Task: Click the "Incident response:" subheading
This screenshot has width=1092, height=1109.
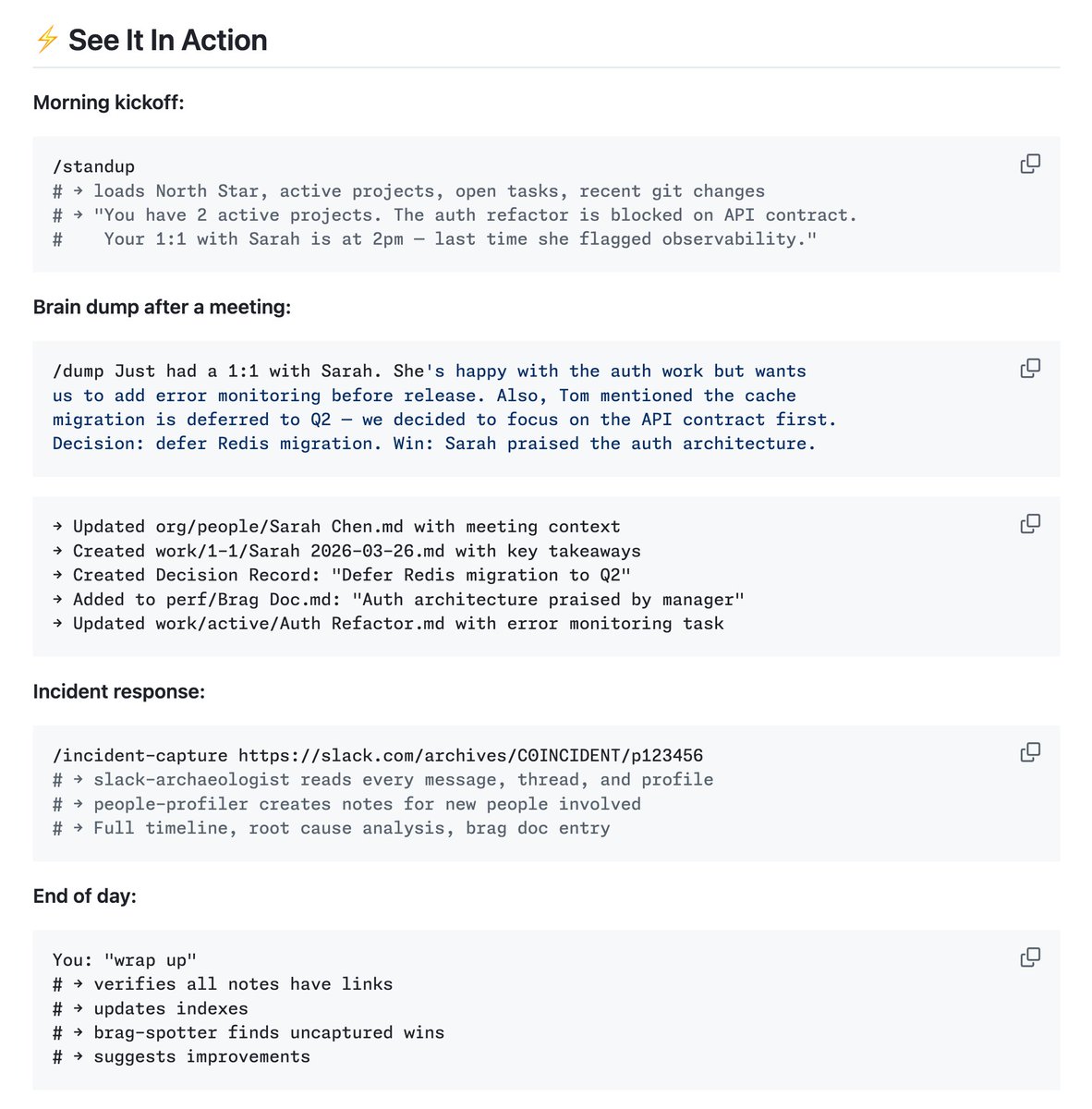Action: [118, 691]
